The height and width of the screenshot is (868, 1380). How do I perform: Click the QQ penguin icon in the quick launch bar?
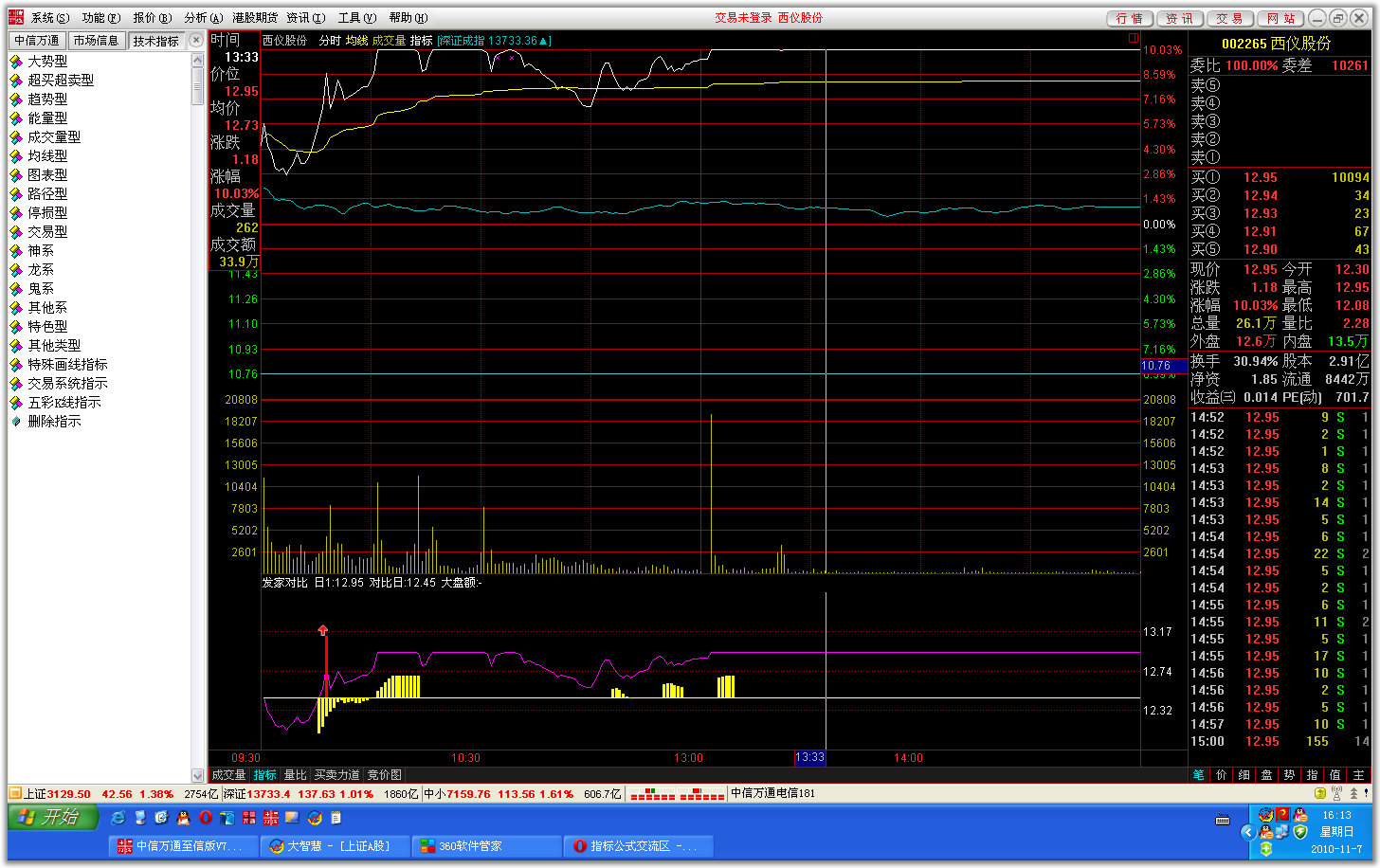[183, 818]
